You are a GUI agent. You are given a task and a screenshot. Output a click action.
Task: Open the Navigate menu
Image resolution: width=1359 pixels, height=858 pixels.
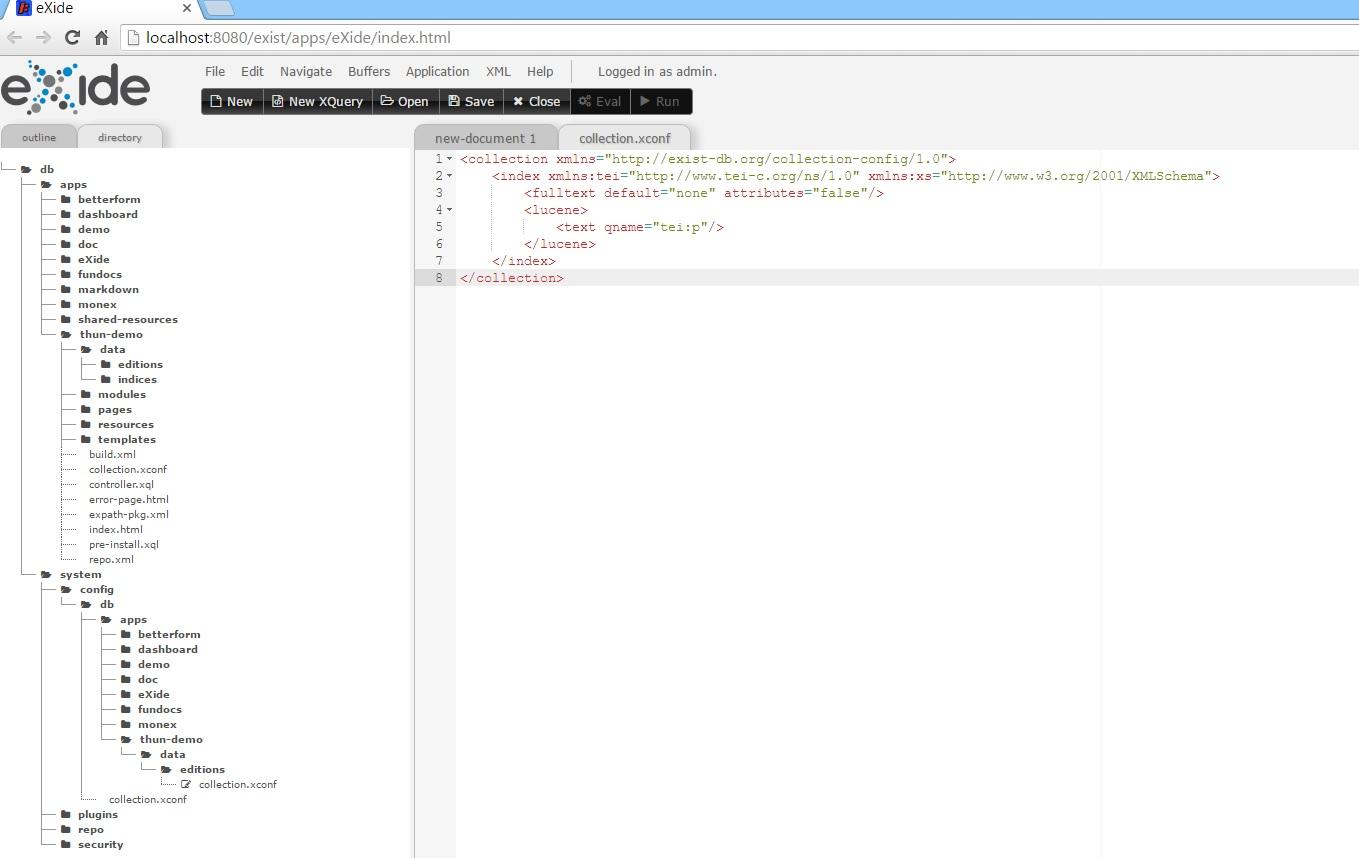pos(306,71)
